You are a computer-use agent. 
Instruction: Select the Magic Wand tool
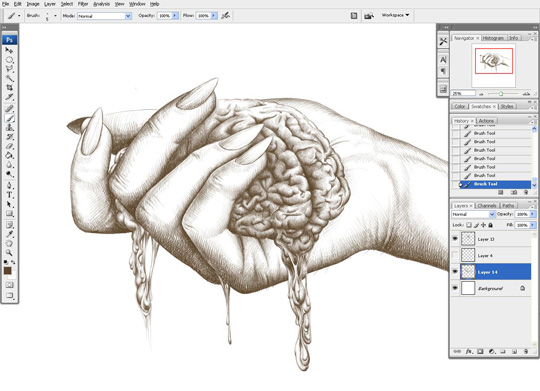click(9, 78)
